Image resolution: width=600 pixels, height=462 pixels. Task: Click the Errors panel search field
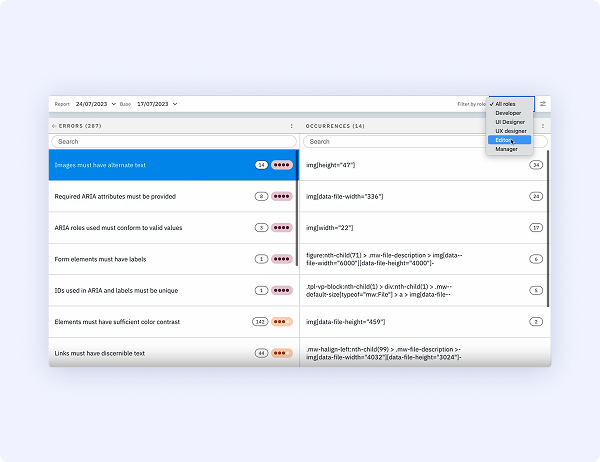[x=173, y=142]
